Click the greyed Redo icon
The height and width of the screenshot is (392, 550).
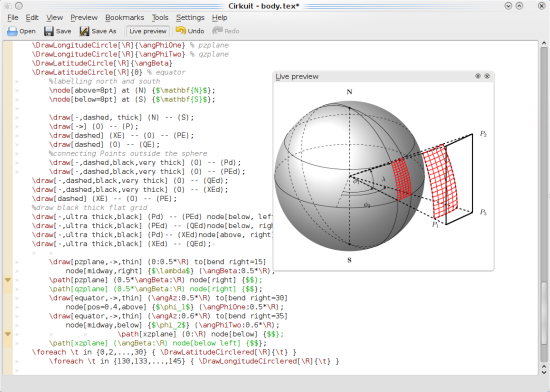[x=217, y=31]
